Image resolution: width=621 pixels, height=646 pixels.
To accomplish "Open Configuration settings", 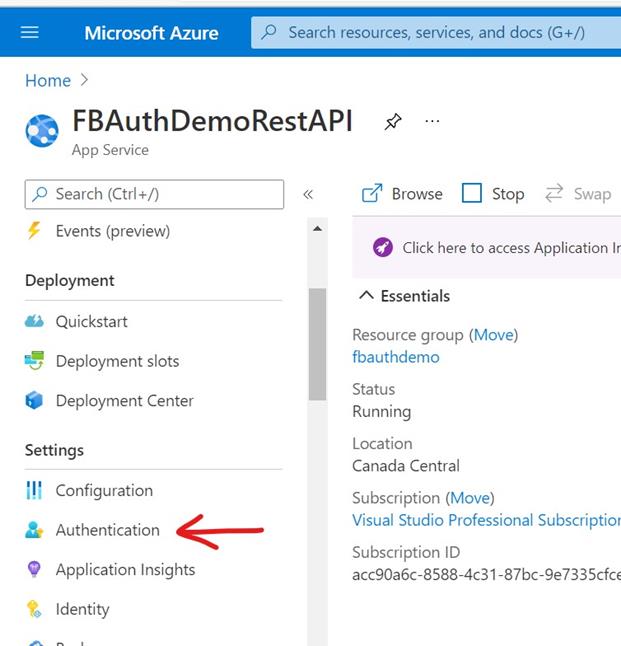I will click(x=104, y=491).
